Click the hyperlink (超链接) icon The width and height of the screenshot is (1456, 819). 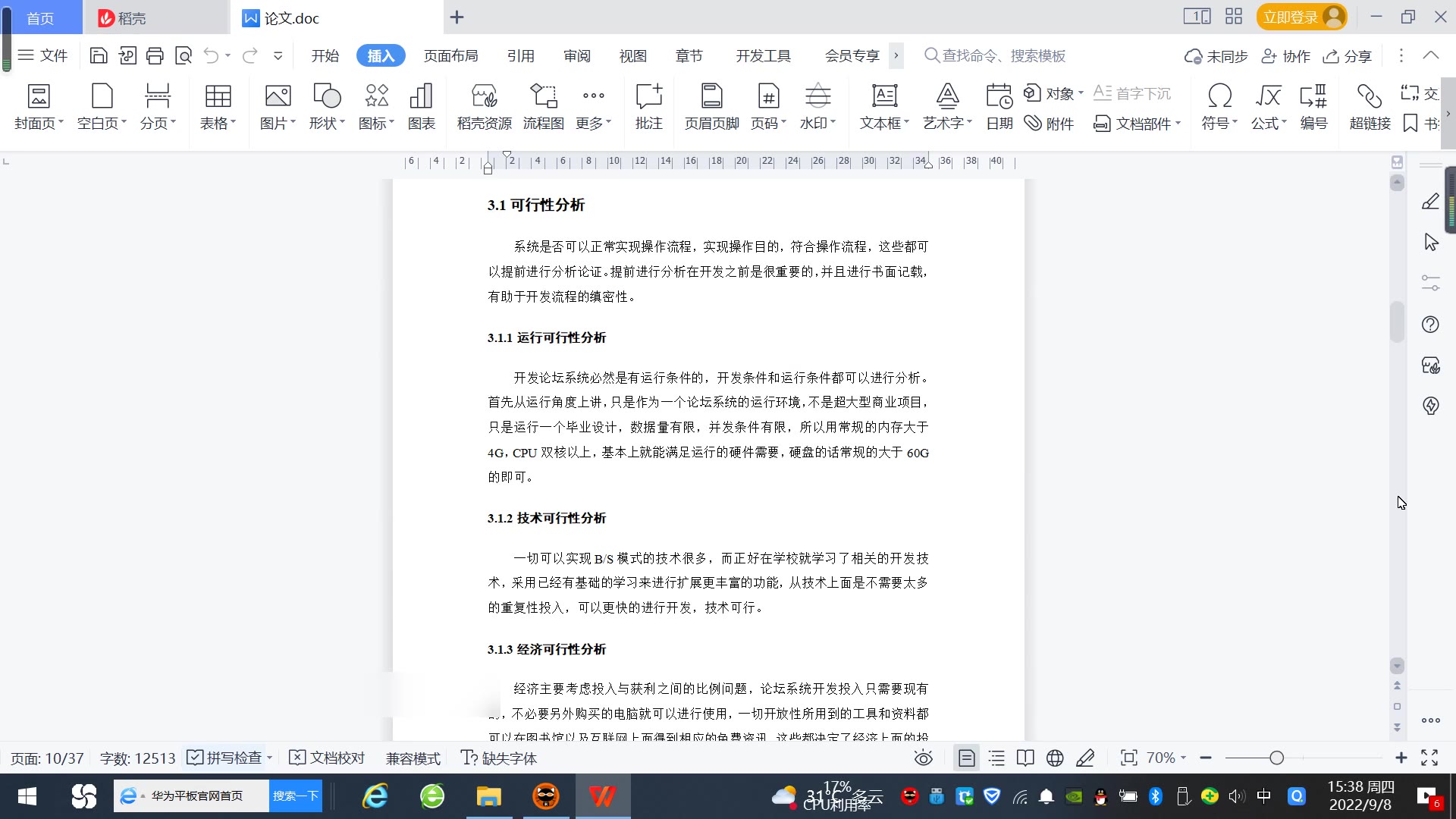pos(1370,106)
